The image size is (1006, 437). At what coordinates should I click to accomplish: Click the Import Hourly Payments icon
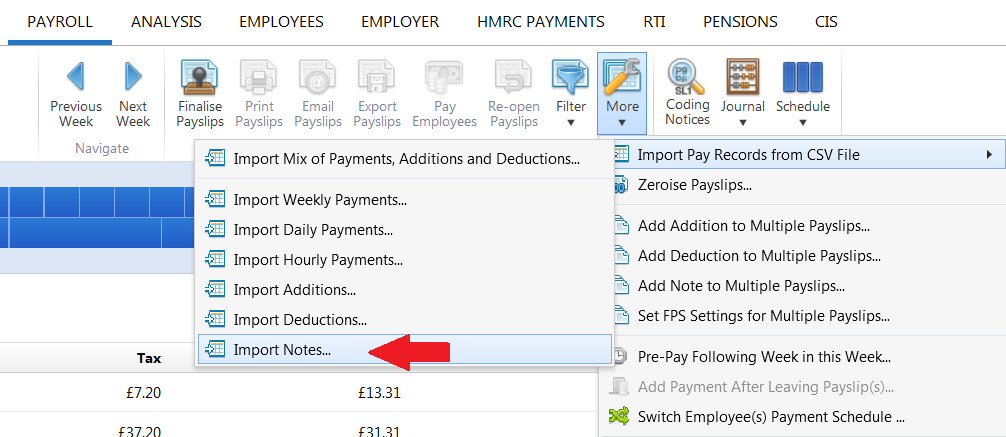(x=215, y=259)
